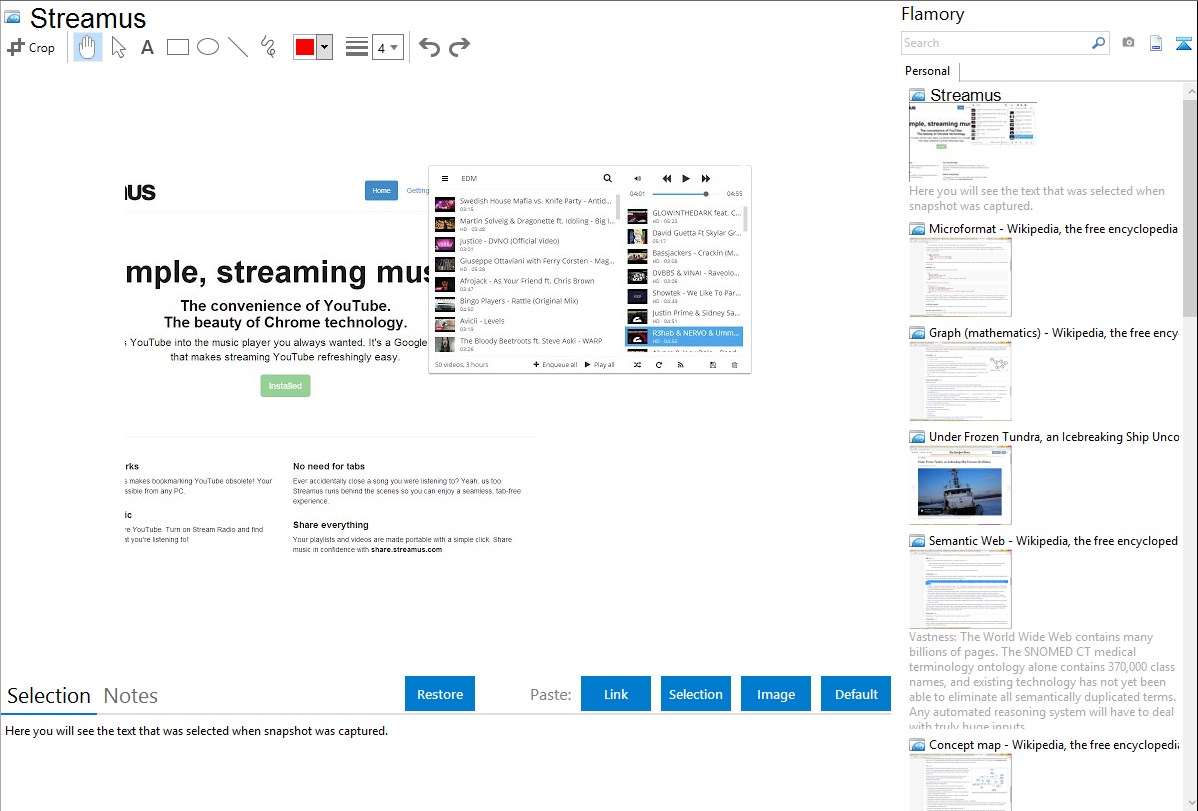Switch to the Personal tab
Screen dimensions: 1198x811
928,71
